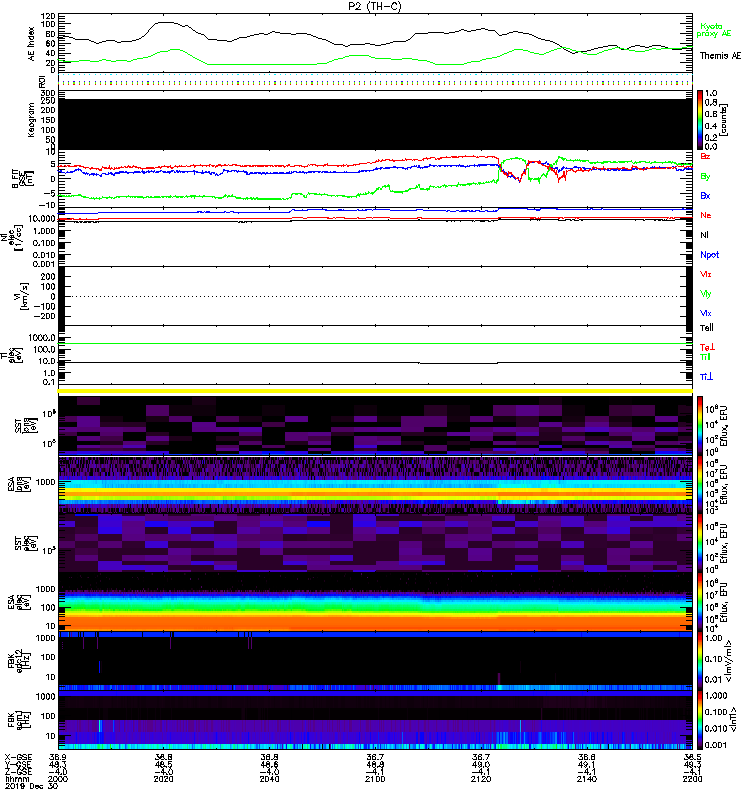This screenshot has height=800, width=750.
Task: Click the "2020" time tick label
Action: 163,779
